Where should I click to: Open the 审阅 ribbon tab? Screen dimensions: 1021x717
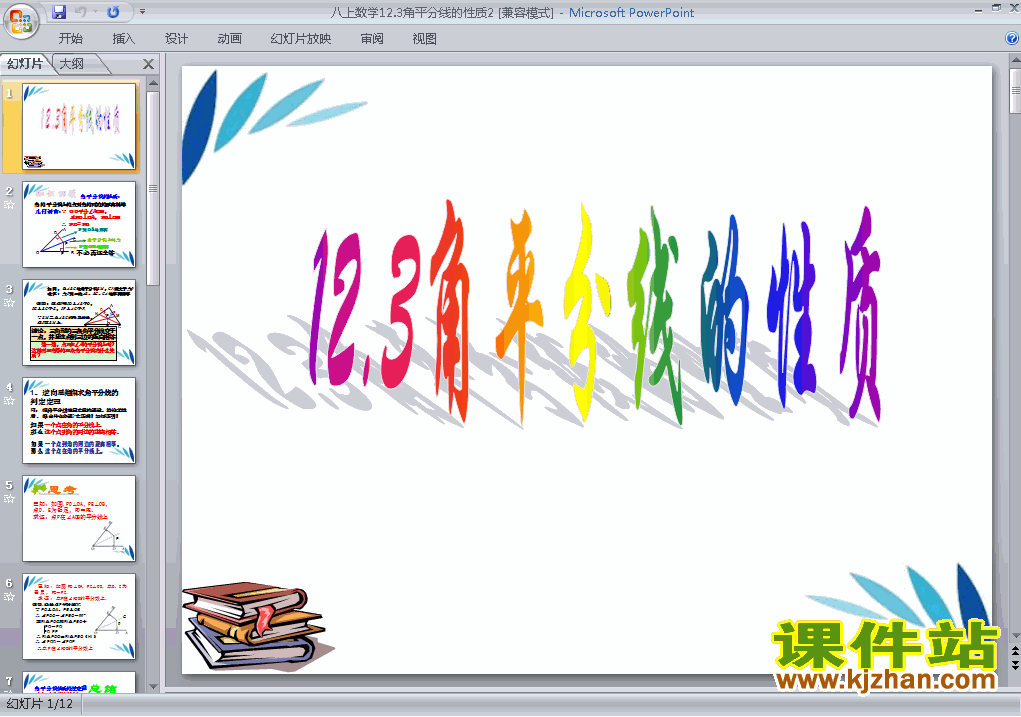click(x=372, y=39)
